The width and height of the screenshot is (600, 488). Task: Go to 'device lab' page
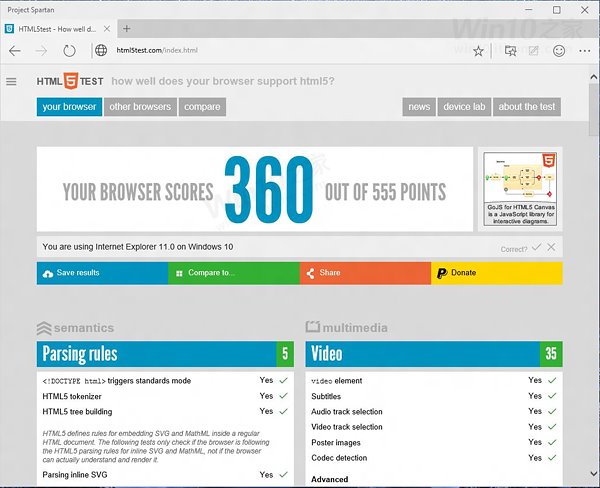click(464, 107)
